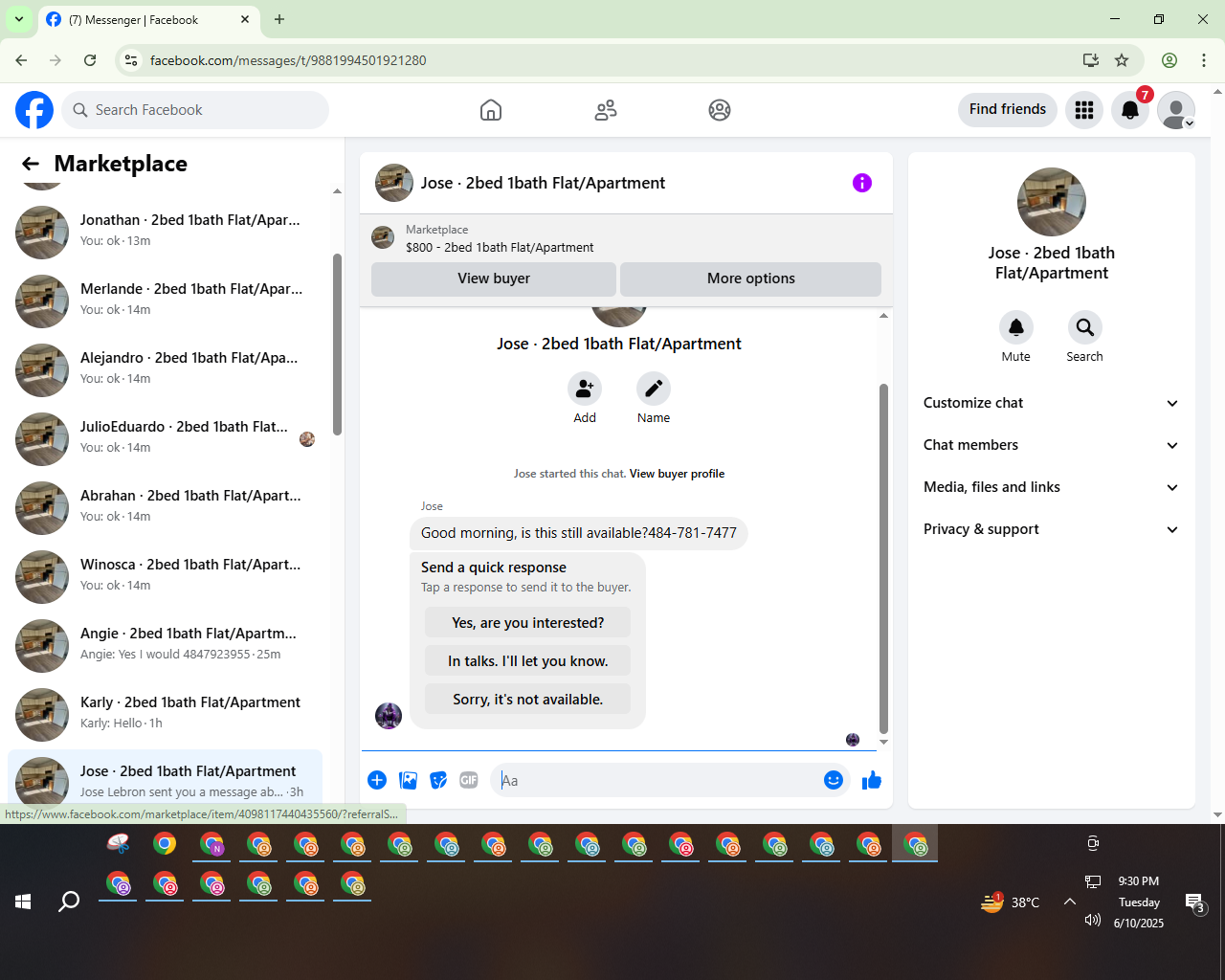Click the chat messages scrollbar
The width and height of the screenshot is (1225, 980).
(x=883, y=559)
